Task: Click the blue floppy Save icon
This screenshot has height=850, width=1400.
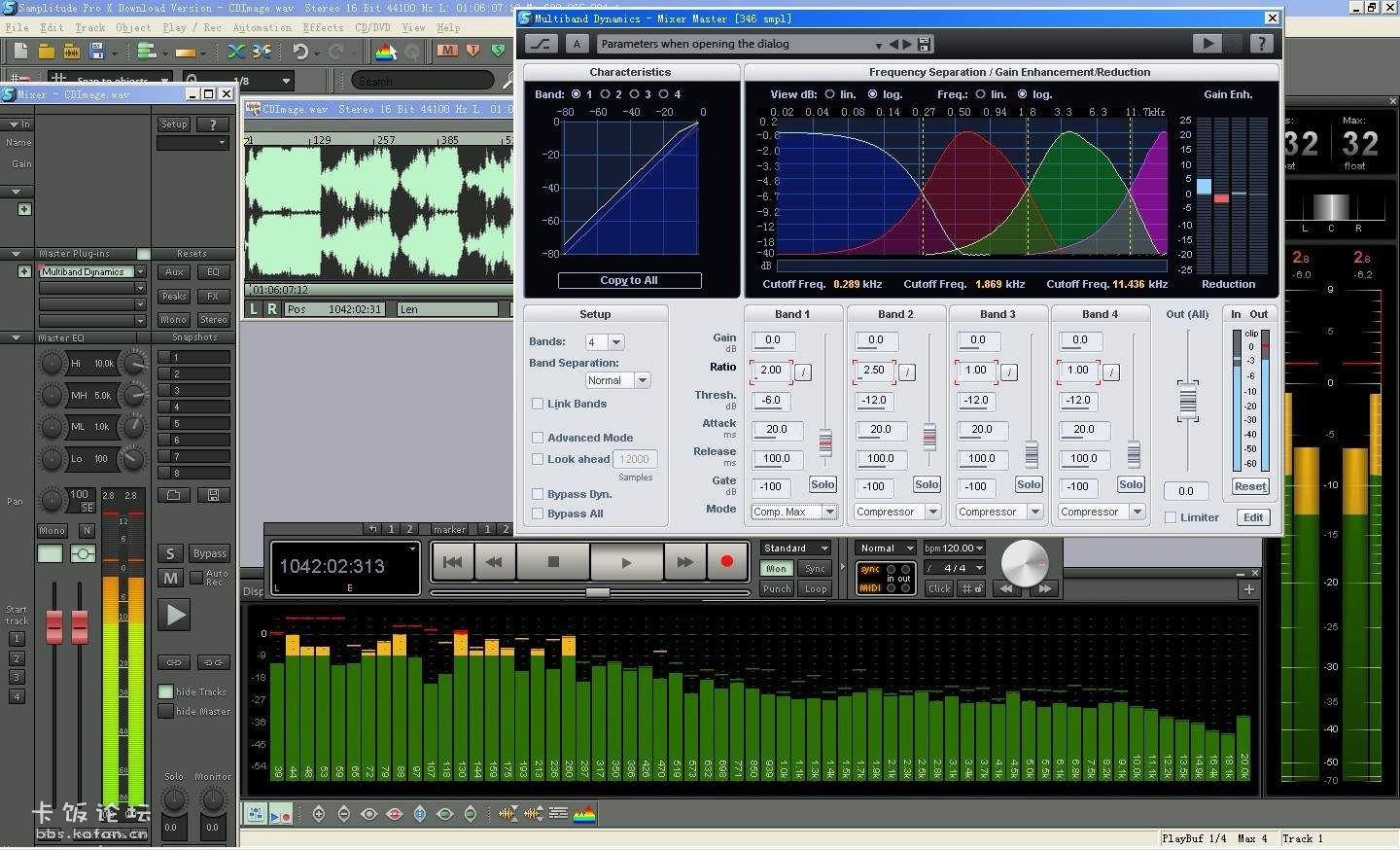Action: point(96,51)
